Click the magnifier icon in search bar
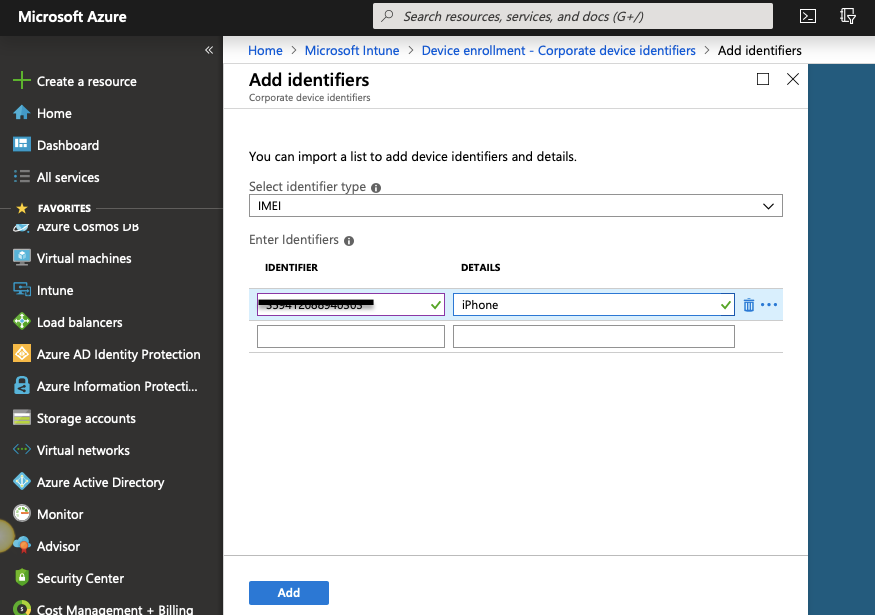The image size is (875, 615). (x=387, y=16)
